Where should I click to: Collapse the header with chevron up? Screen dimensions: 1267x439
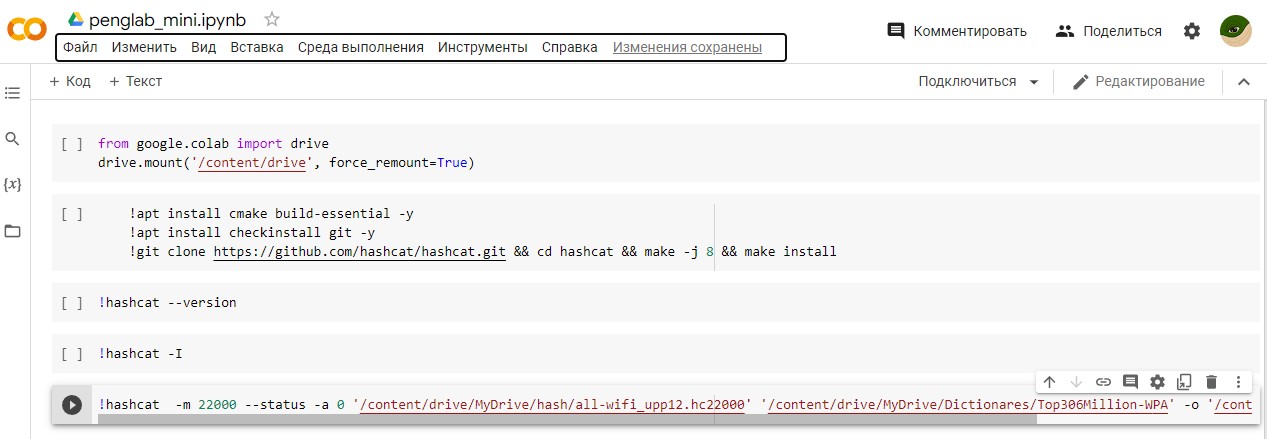click(1244, 82)
